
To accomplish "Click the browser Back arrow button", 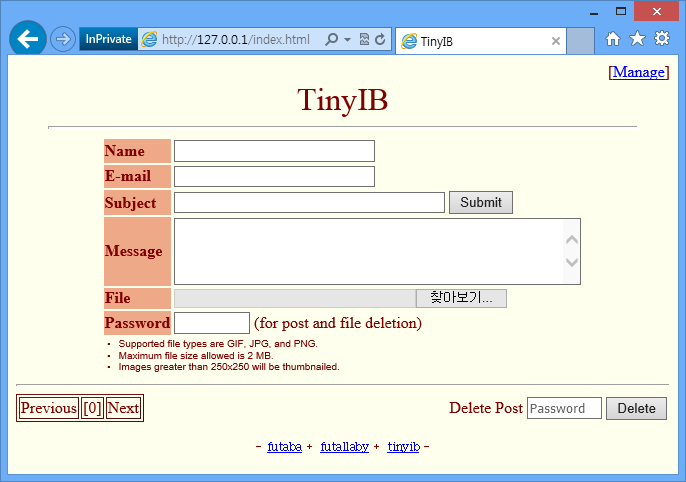I will [x=27, y=39].
